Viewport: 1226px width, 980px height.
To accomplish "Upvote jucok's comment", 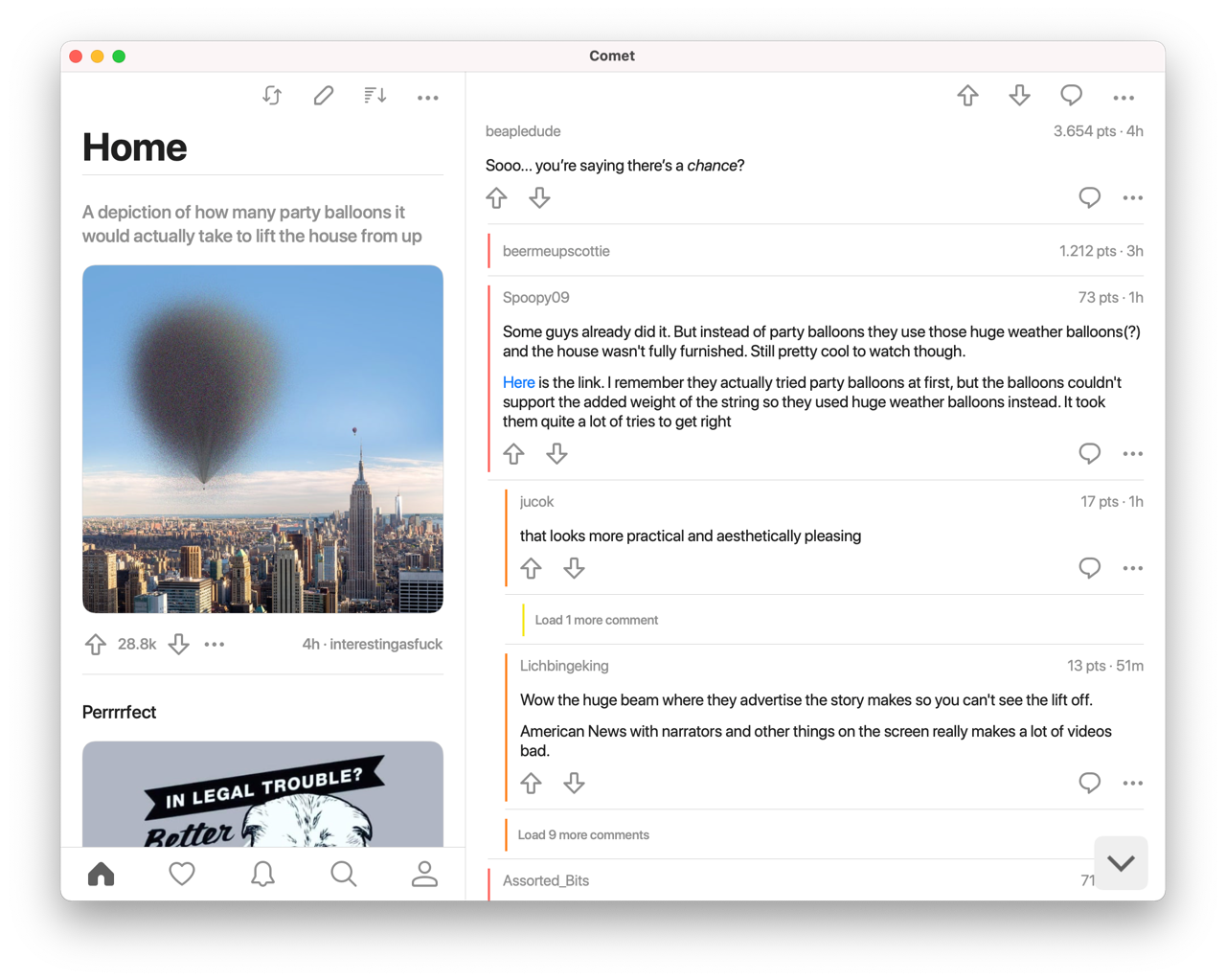I will click(532, 569).
